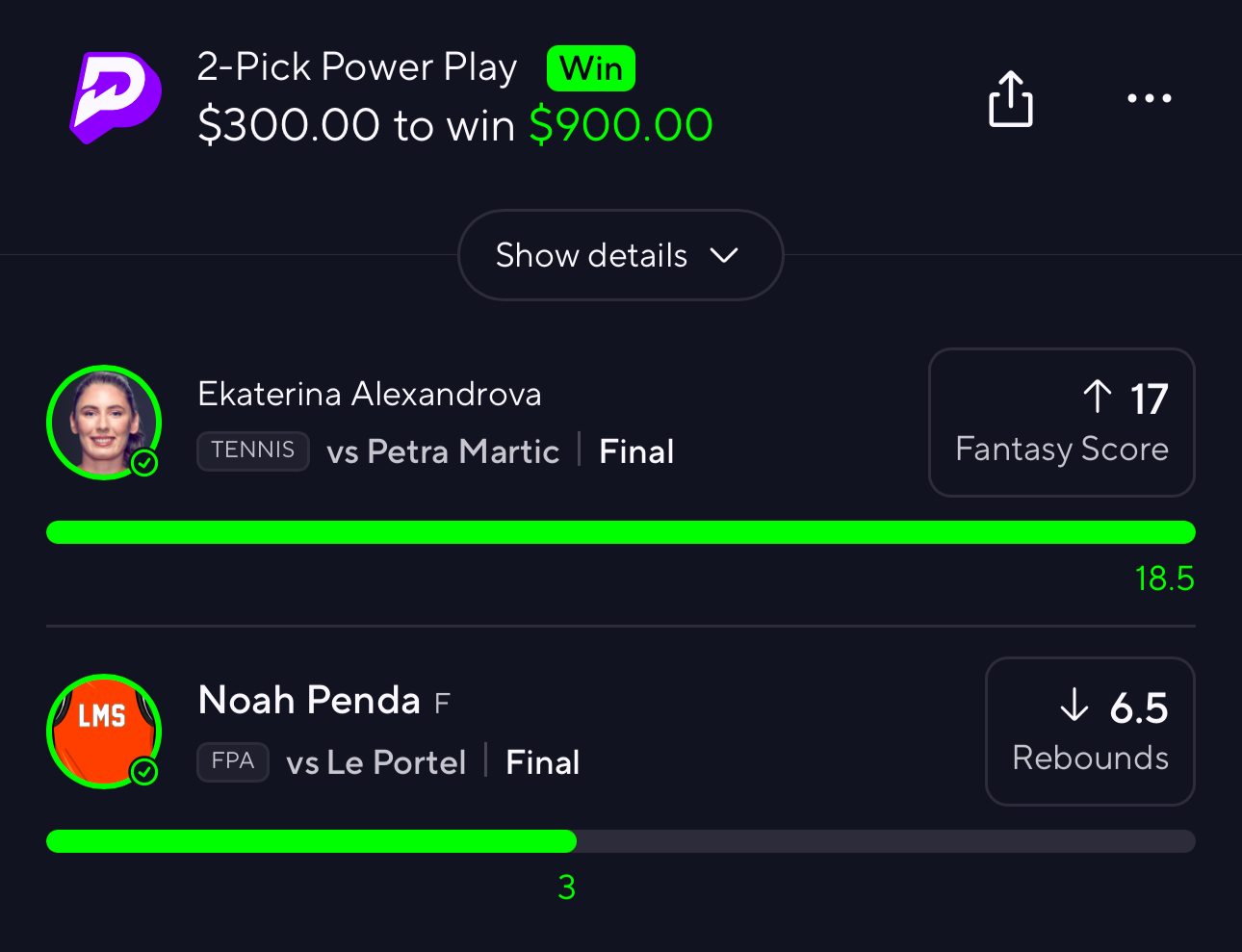Tap Noah Penda's green check badge
Screen dimensions: 1242x952
(x=144, y=772)
